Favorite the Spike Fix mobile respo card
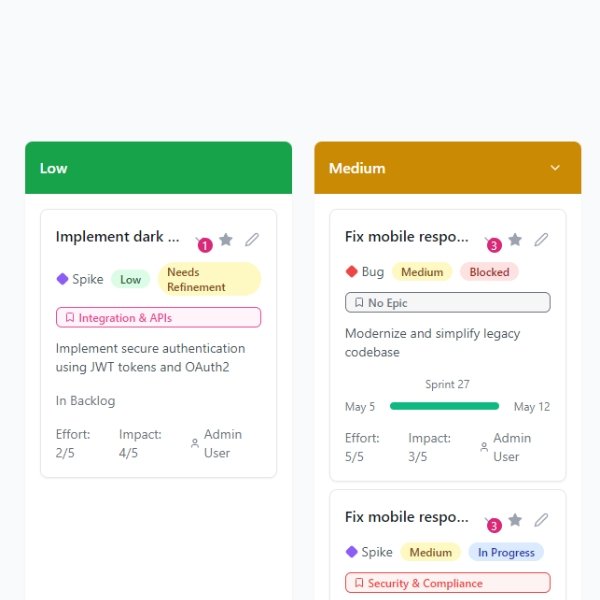 (515, 520)
